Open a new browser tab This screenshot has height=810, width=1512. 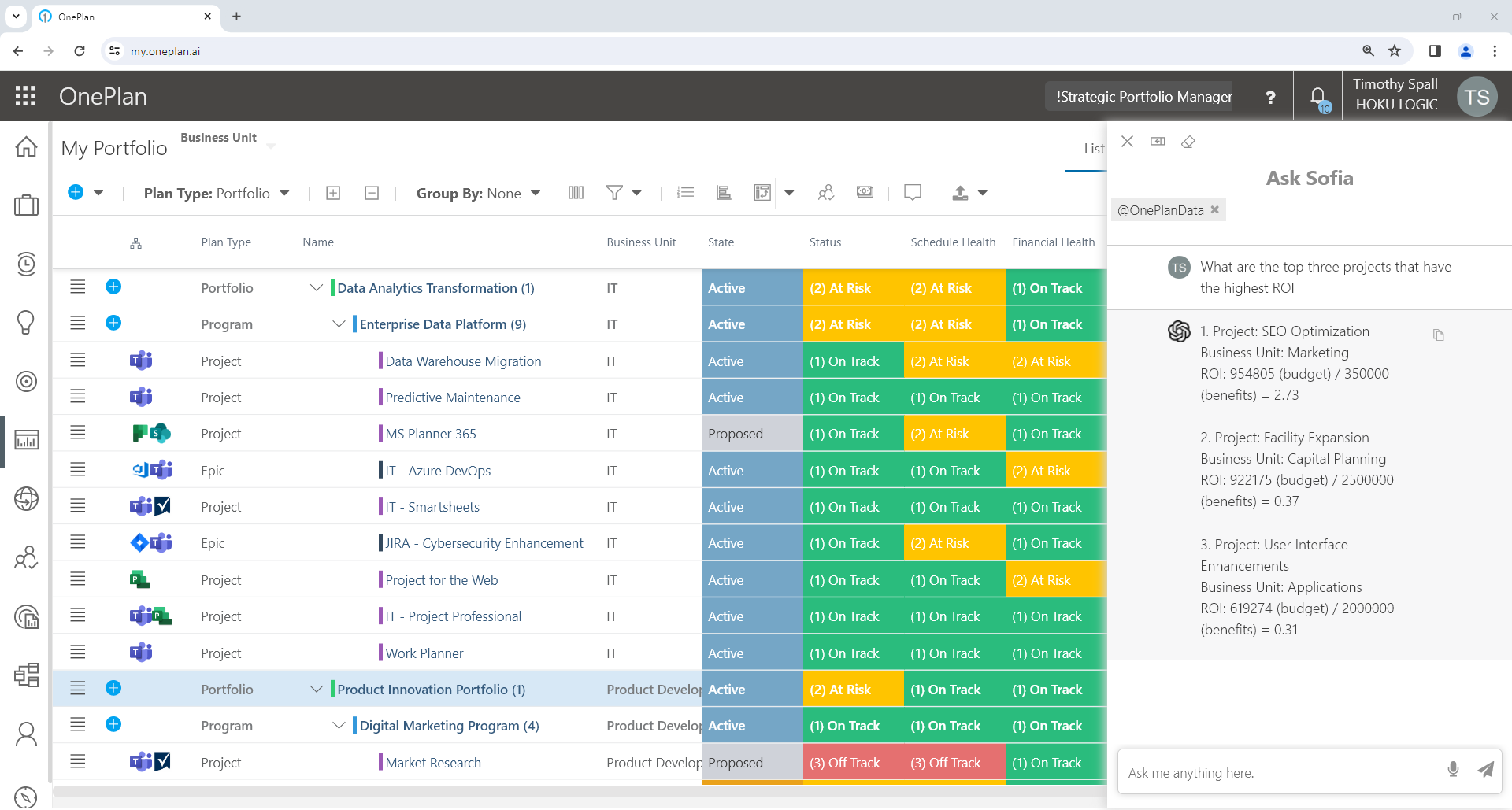click(x=236, y=17)
